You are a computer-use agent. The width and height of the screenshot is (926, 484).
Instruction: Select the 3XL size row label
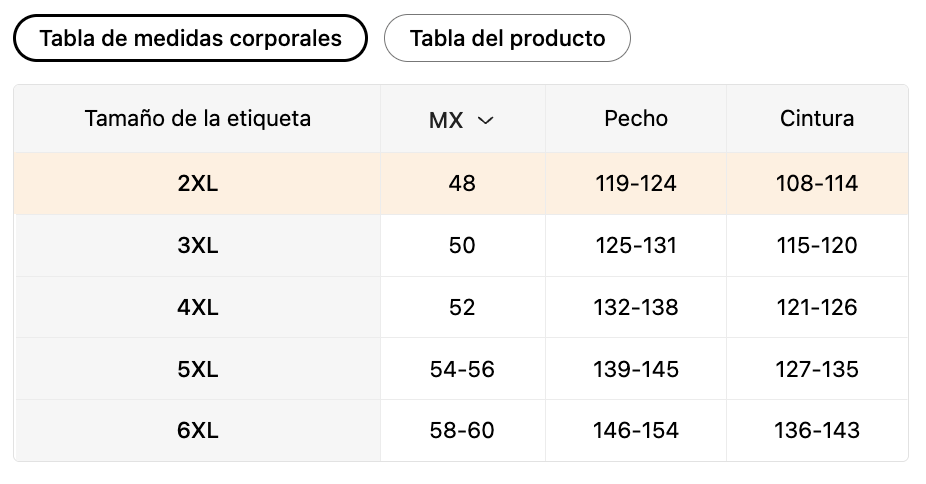198,246
